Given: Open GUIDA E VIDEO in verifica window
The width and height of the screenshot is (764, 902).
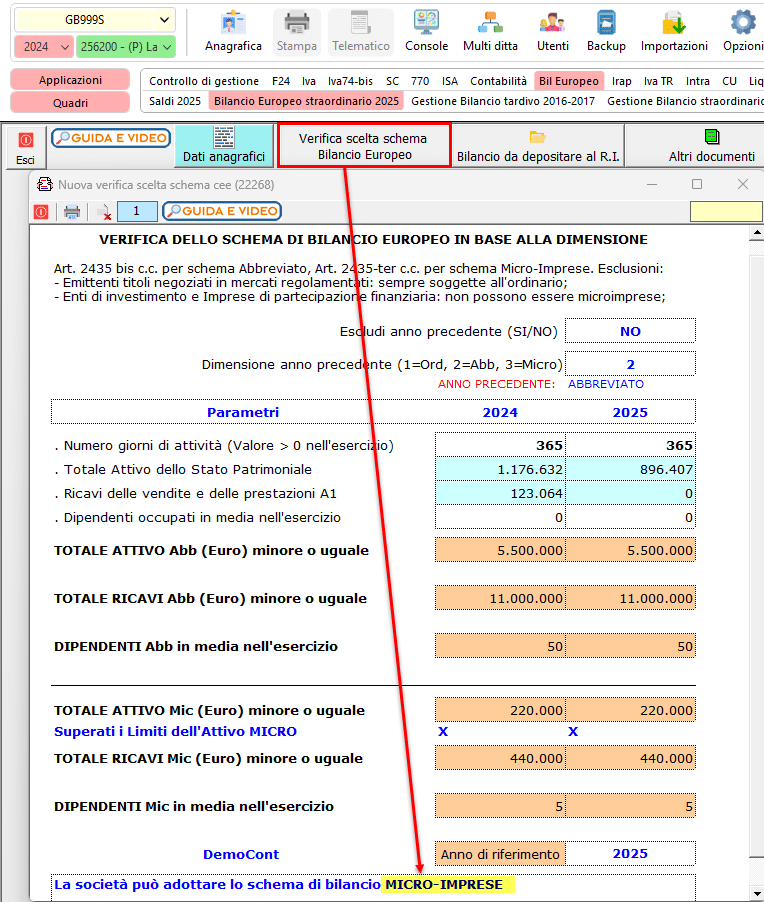Looking at the screenshot, I should pyautogui.click(x=222, y=211).
